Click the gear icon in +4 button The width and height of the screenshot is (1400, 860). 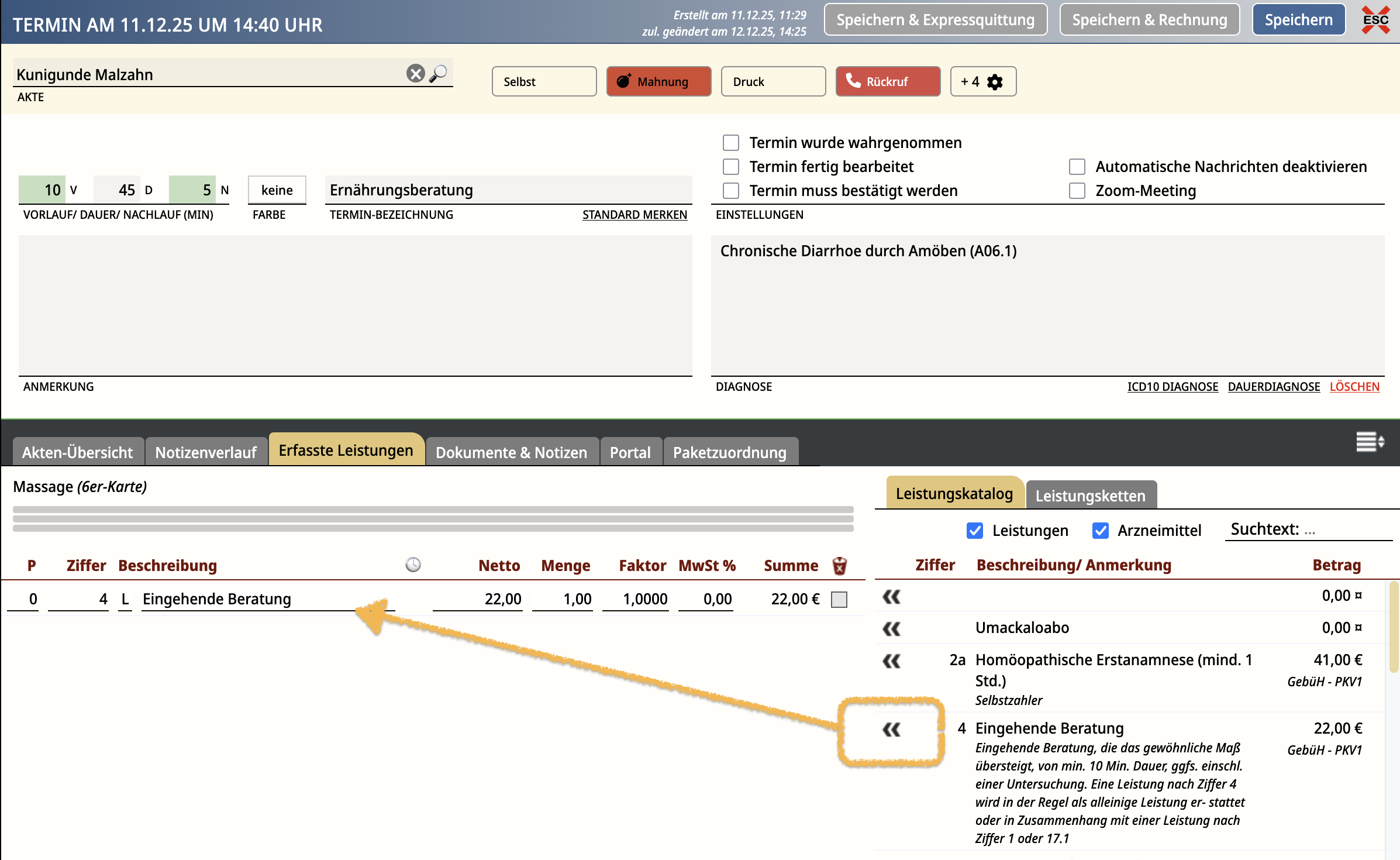tap(995, 82)
